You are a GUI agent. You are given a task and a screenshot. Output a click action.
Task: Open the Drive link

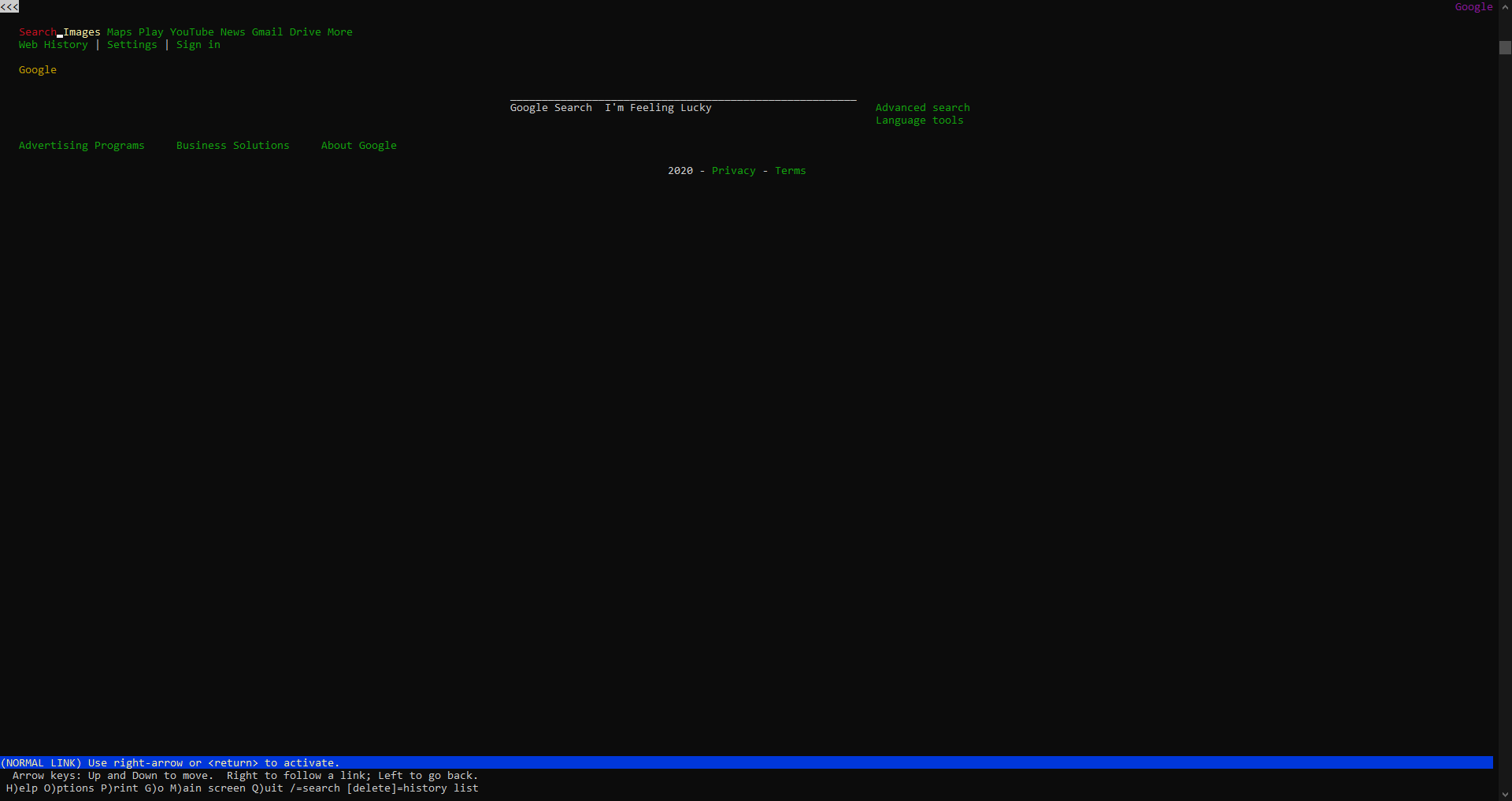point(306,32)
